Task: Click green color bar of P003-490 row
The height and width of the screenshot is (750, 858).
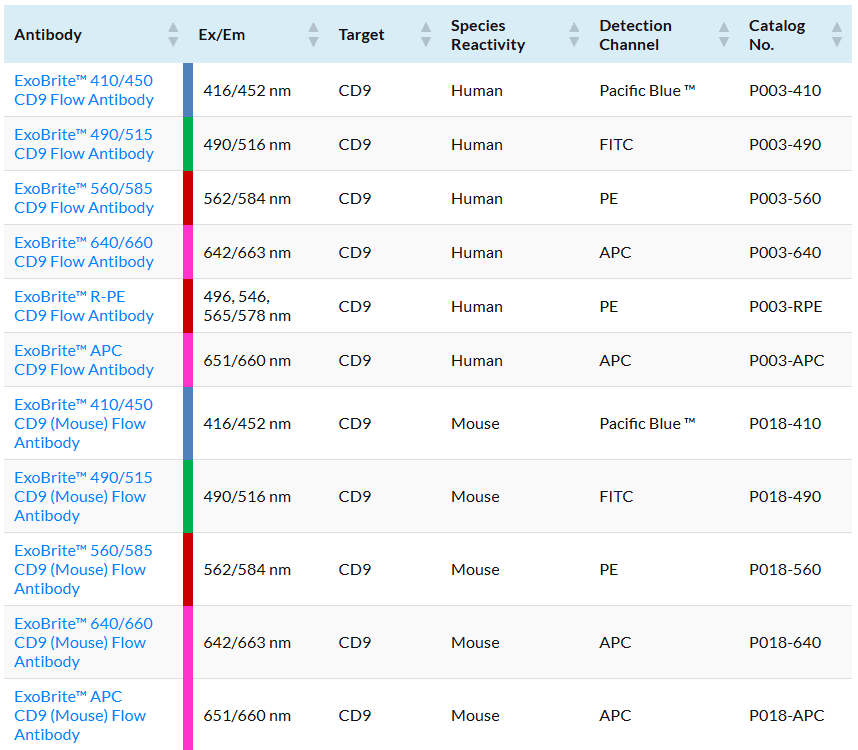Action: tap(188, 144)
